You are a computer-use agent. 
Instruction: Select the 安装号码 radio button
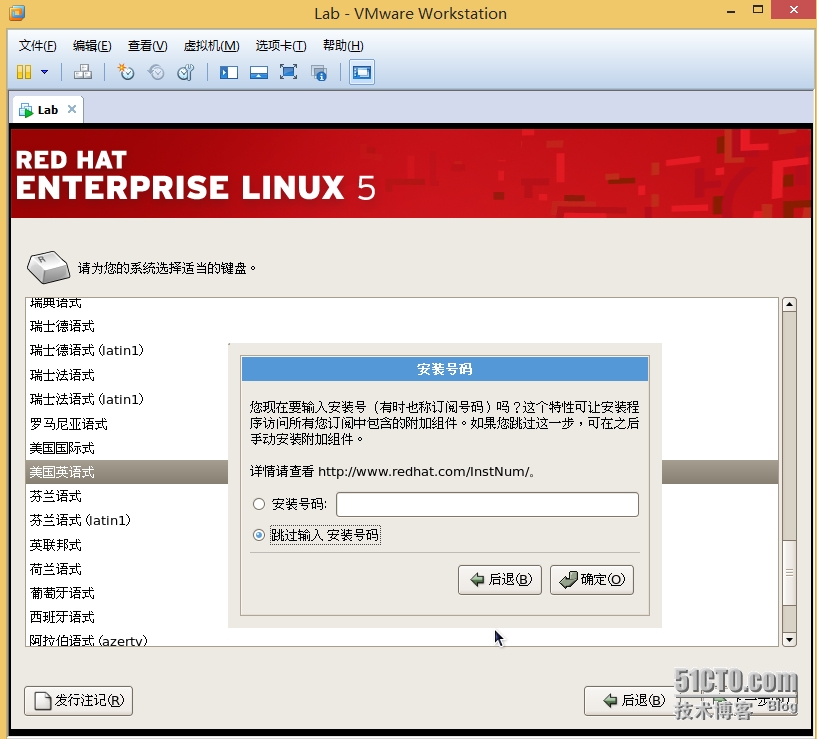pos(258,504)
